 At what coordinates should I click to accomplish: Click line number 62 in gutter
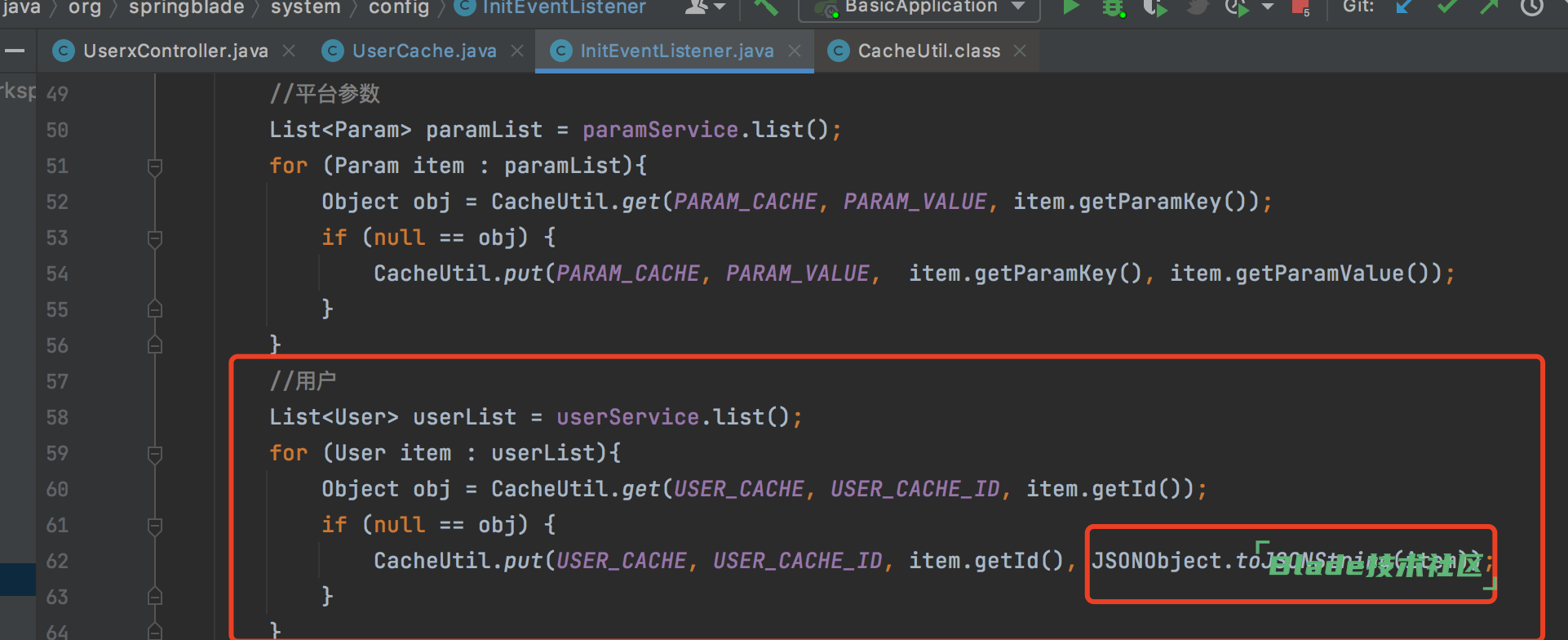coord(57,562)
